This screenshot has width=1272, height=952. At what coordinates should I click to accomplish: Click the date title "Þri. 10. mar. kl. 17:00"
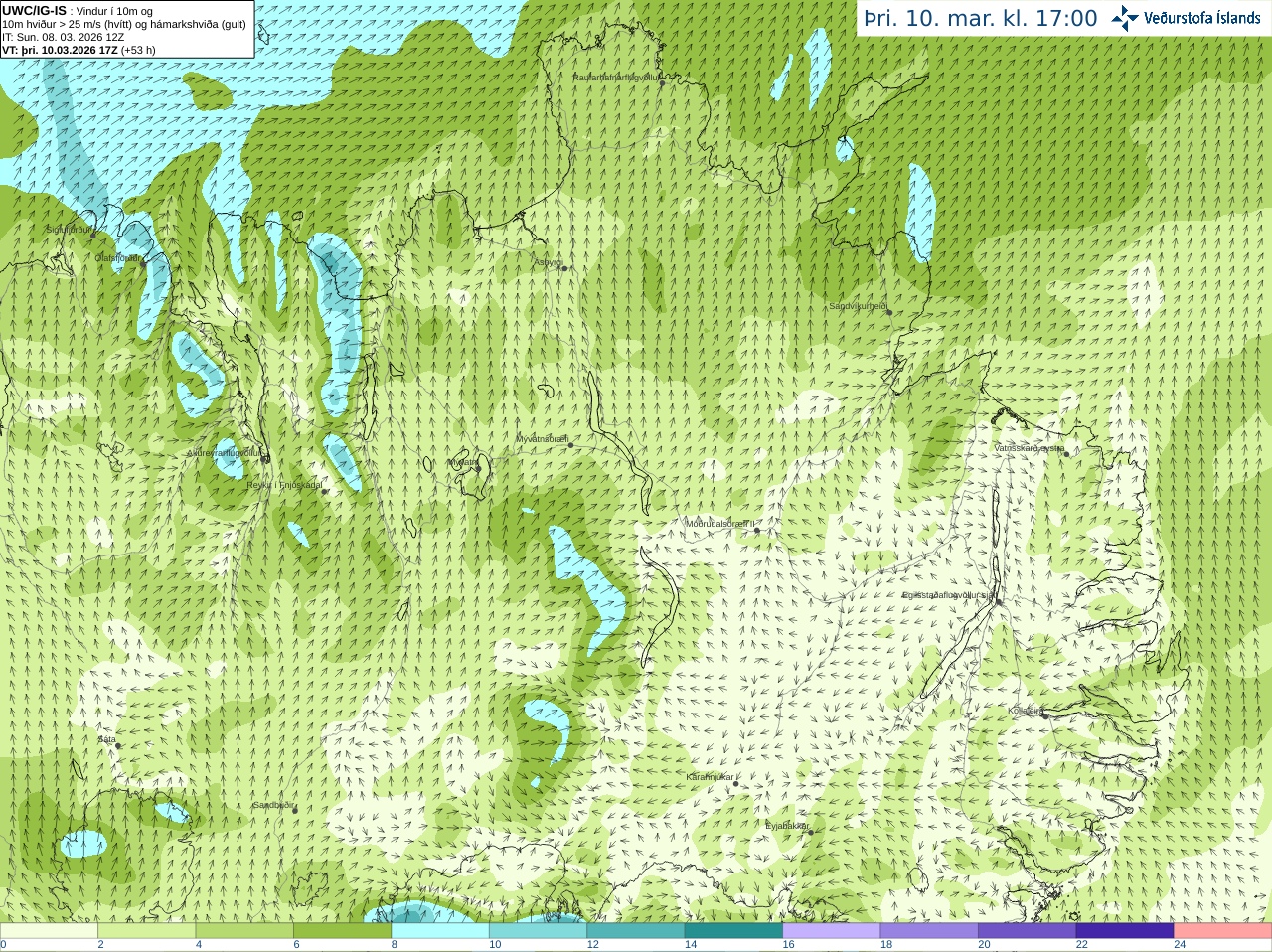point(981,18)
